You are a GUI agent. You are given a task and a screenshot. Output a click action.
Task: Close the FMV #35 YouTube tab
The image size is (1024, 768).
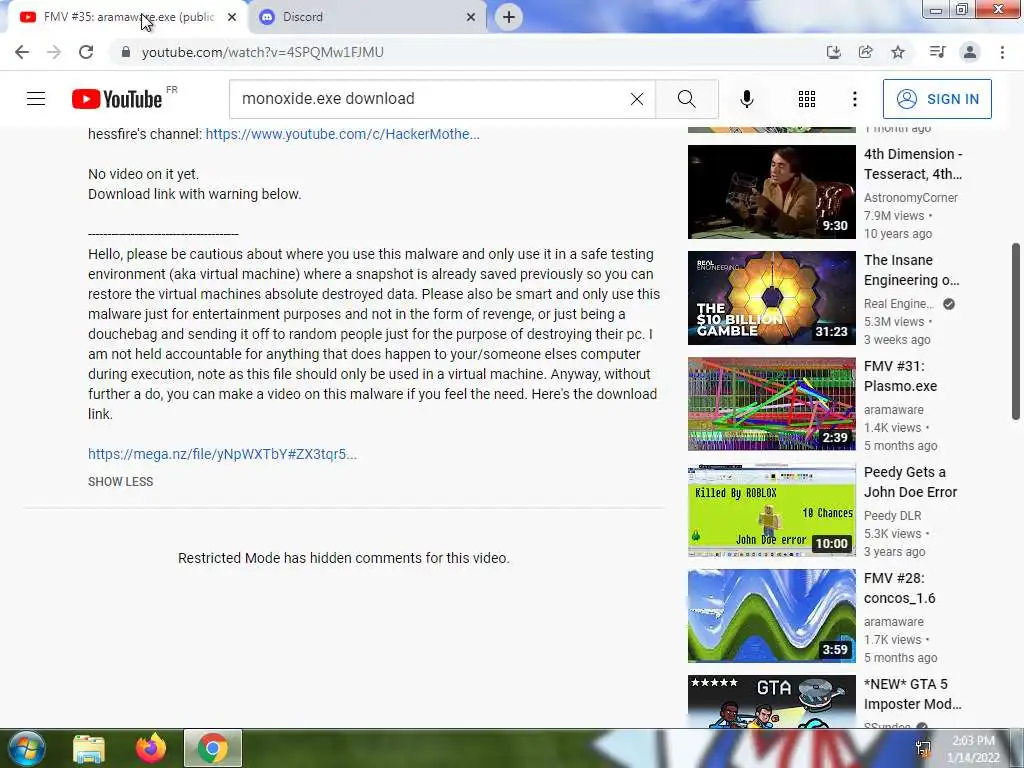pos(232,17)
